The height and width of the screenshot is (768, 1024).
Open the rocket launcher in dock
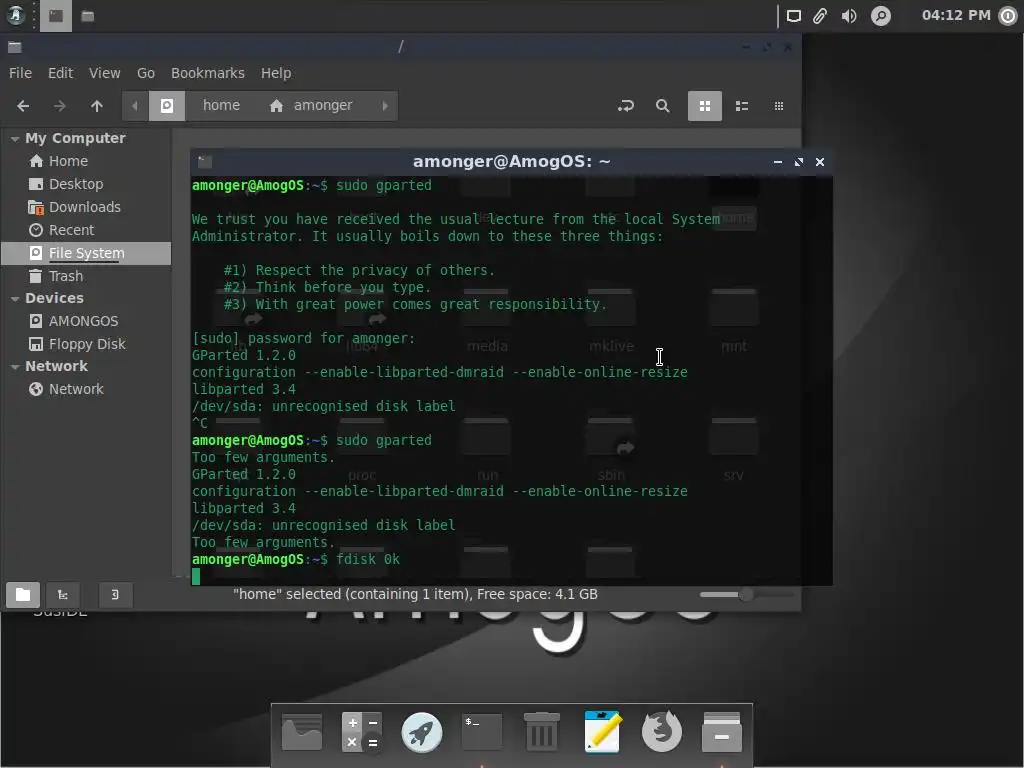[x=421, y=732]
